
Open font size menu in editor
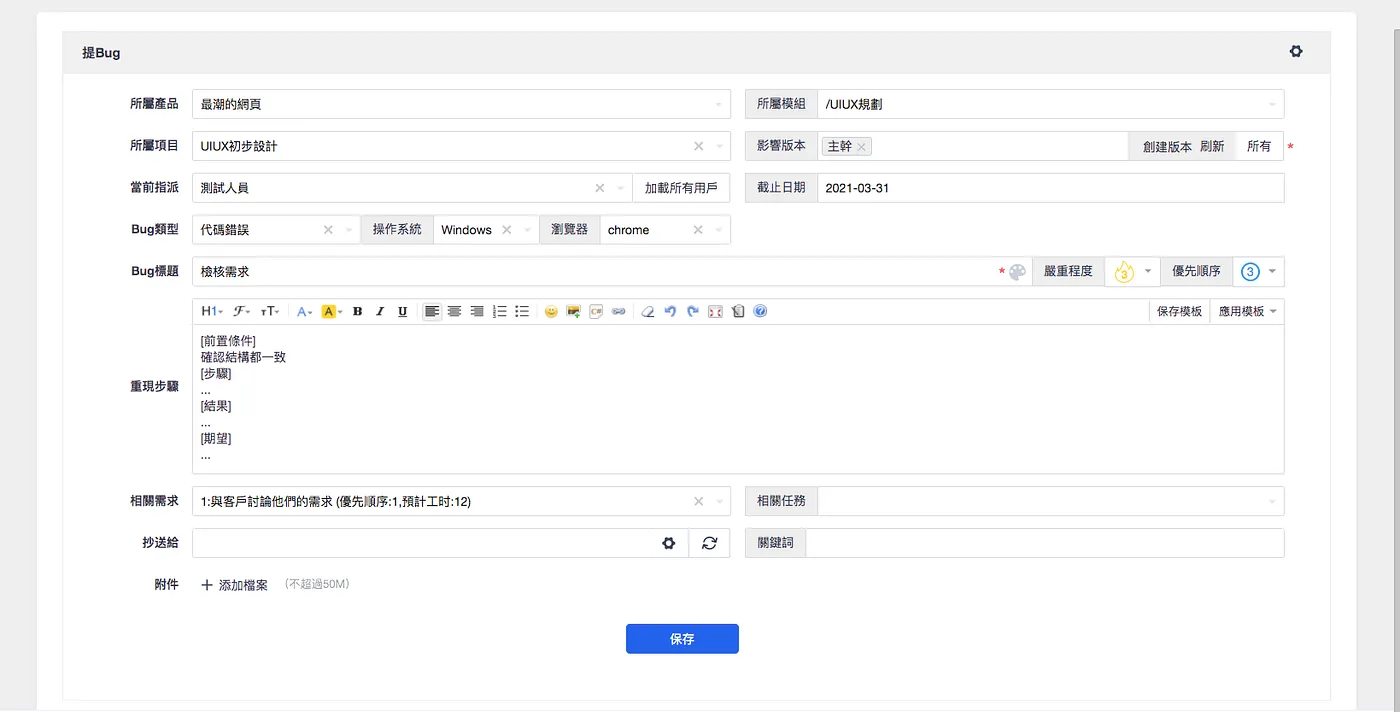(x=270, y=312)
